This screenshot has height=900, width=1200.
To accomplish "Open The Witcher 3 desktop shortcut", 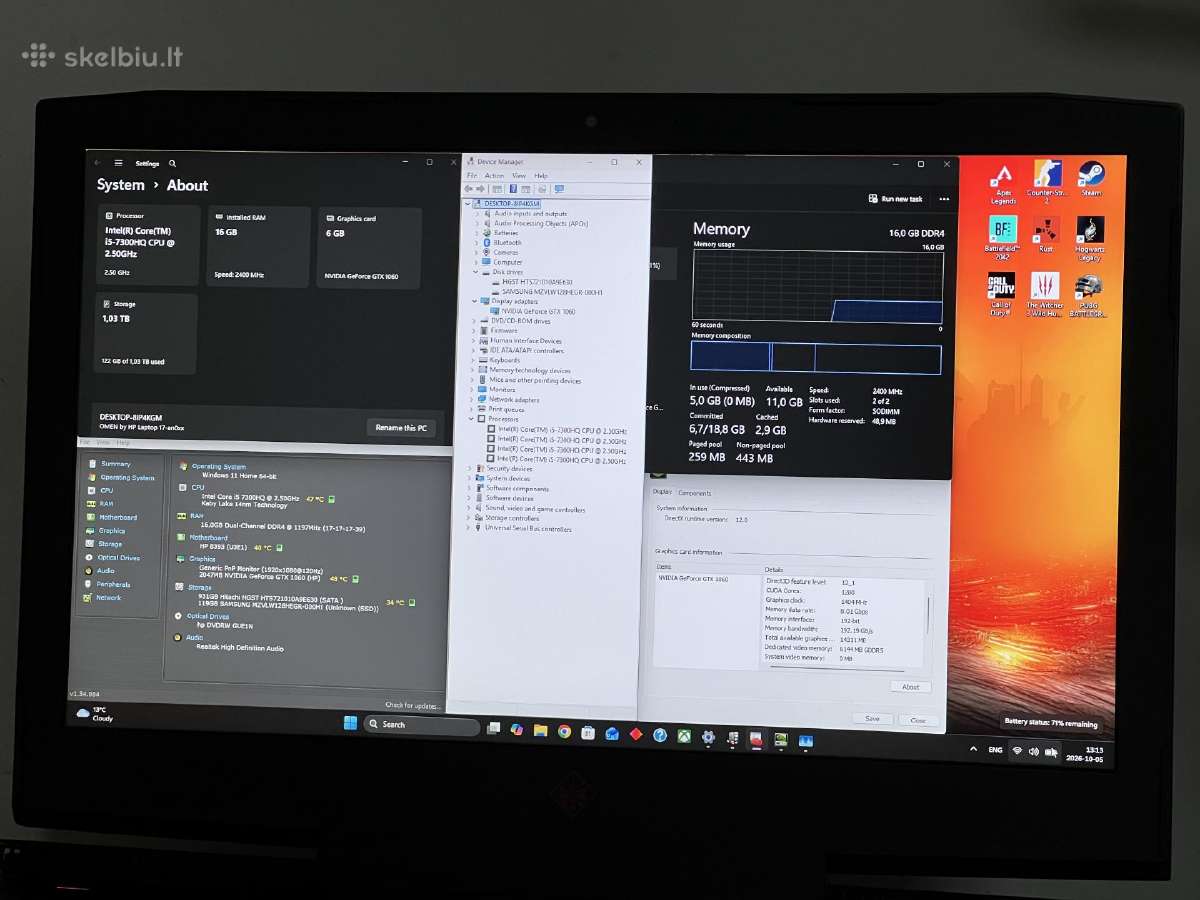I will click(x=1045, y=294).
